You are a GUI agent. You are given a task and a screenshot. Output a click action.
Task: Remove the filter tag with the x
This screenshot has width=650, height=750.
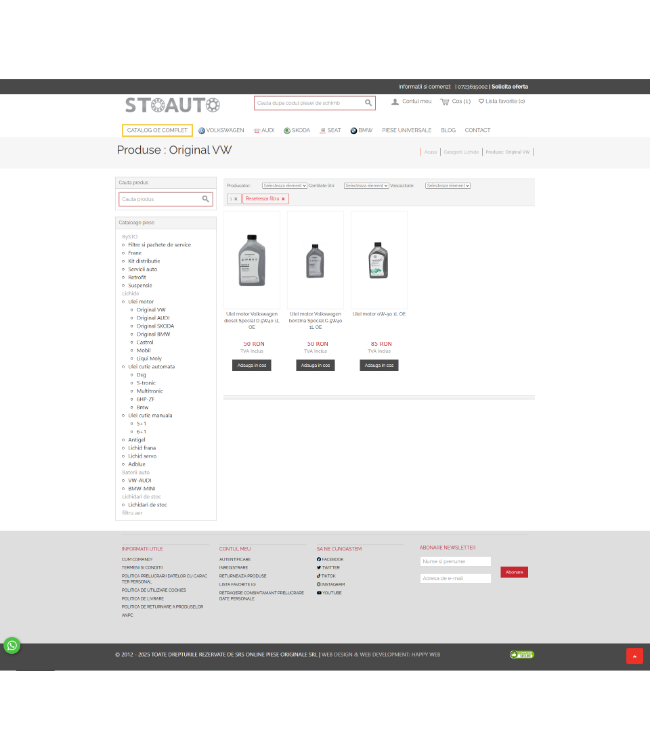click(x=234, y=199)
